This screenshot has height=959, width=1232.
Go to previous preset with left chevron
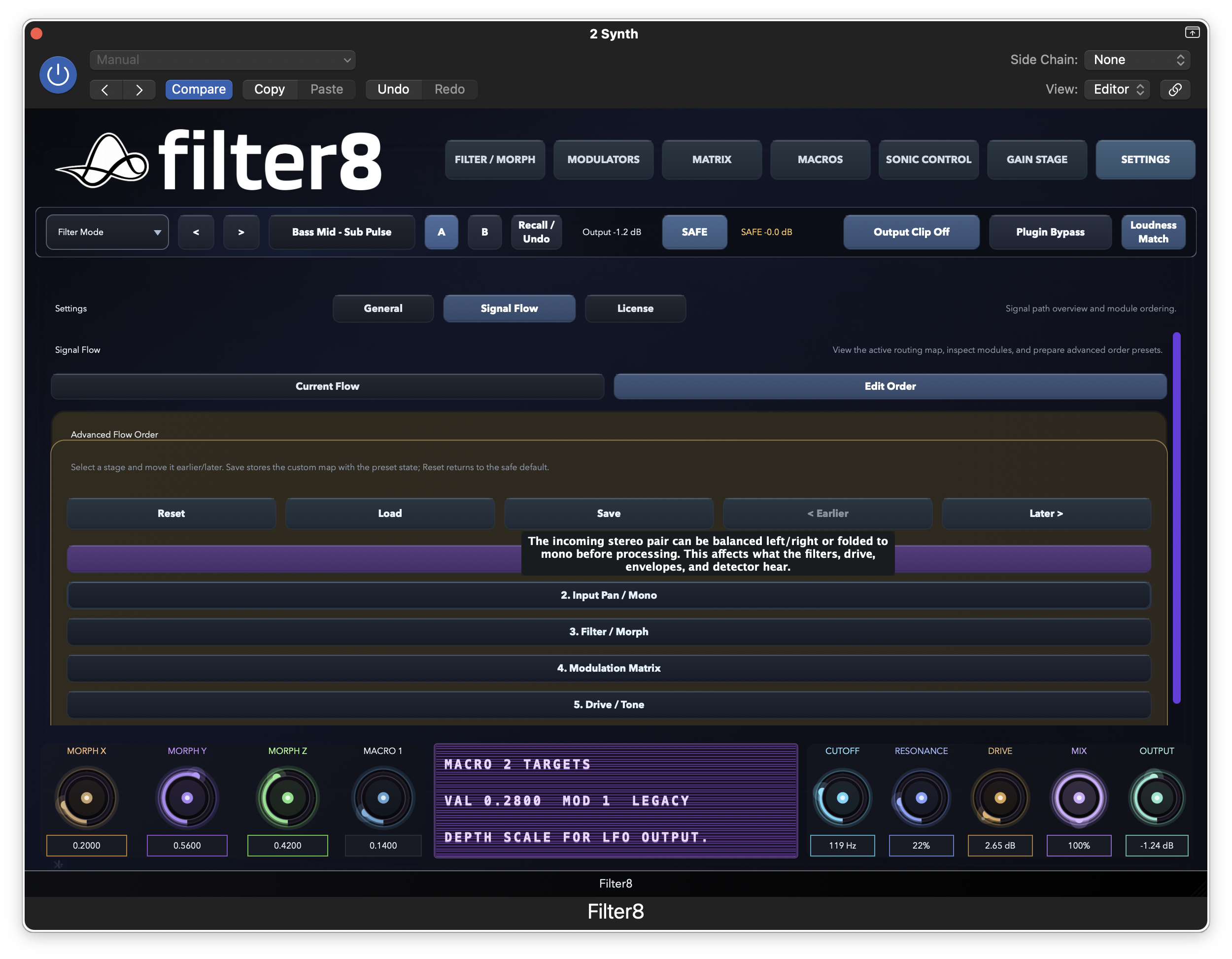tap(105, 90)
